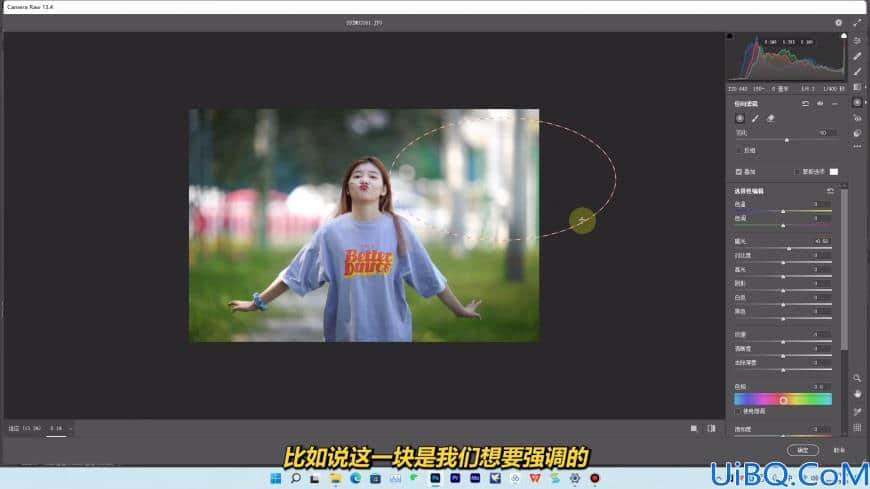Click the adjustments panel vertical scrollbar
Viewport: 870px width, 489px height.
click(844, 269)
